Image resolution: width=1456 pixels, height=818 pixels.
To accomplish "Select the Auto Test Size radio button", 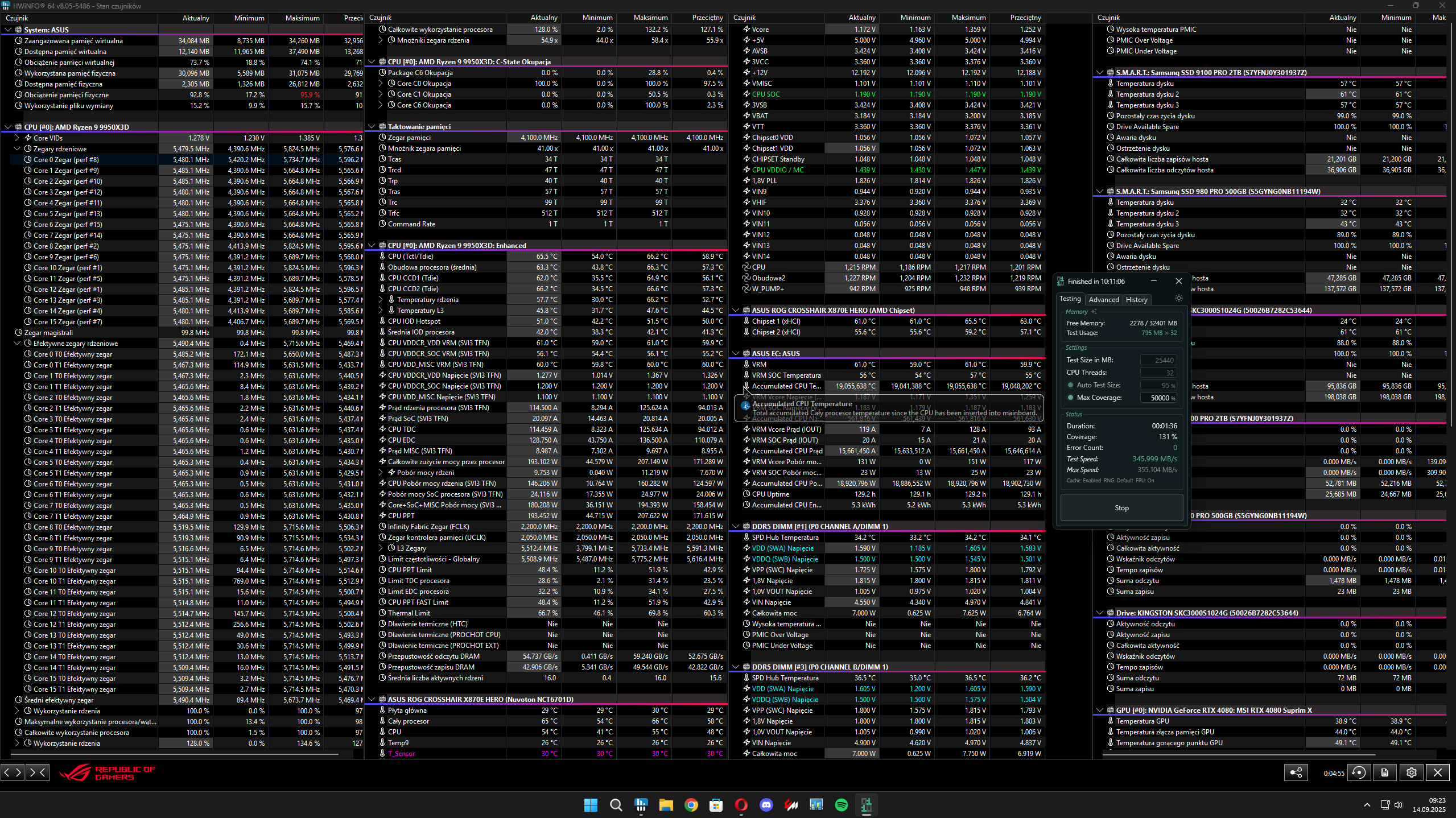I will coord(1070,385).
